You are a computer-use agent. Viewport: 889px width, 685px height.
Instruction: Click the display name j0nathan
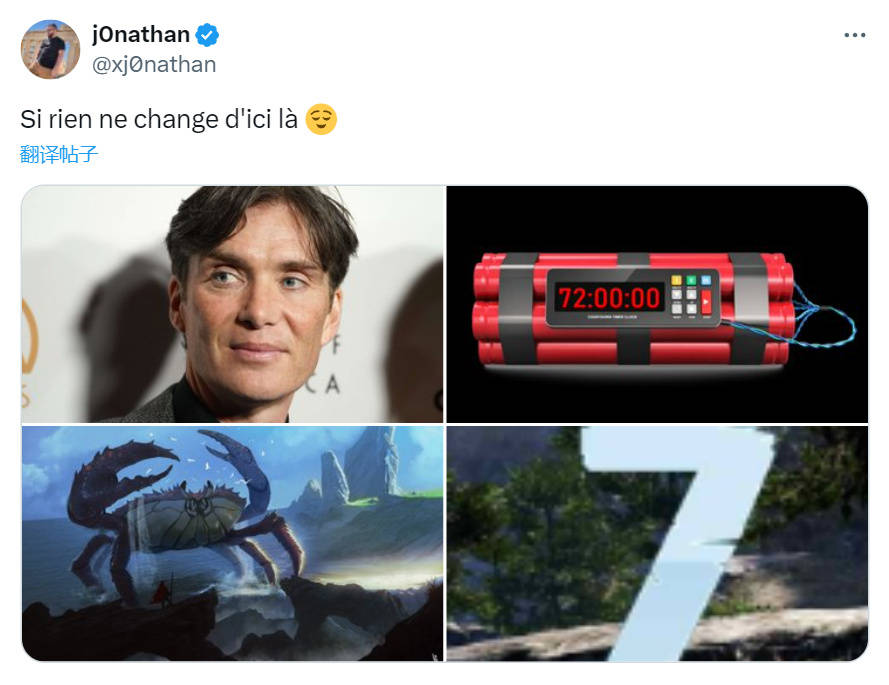tap(141, 35)
